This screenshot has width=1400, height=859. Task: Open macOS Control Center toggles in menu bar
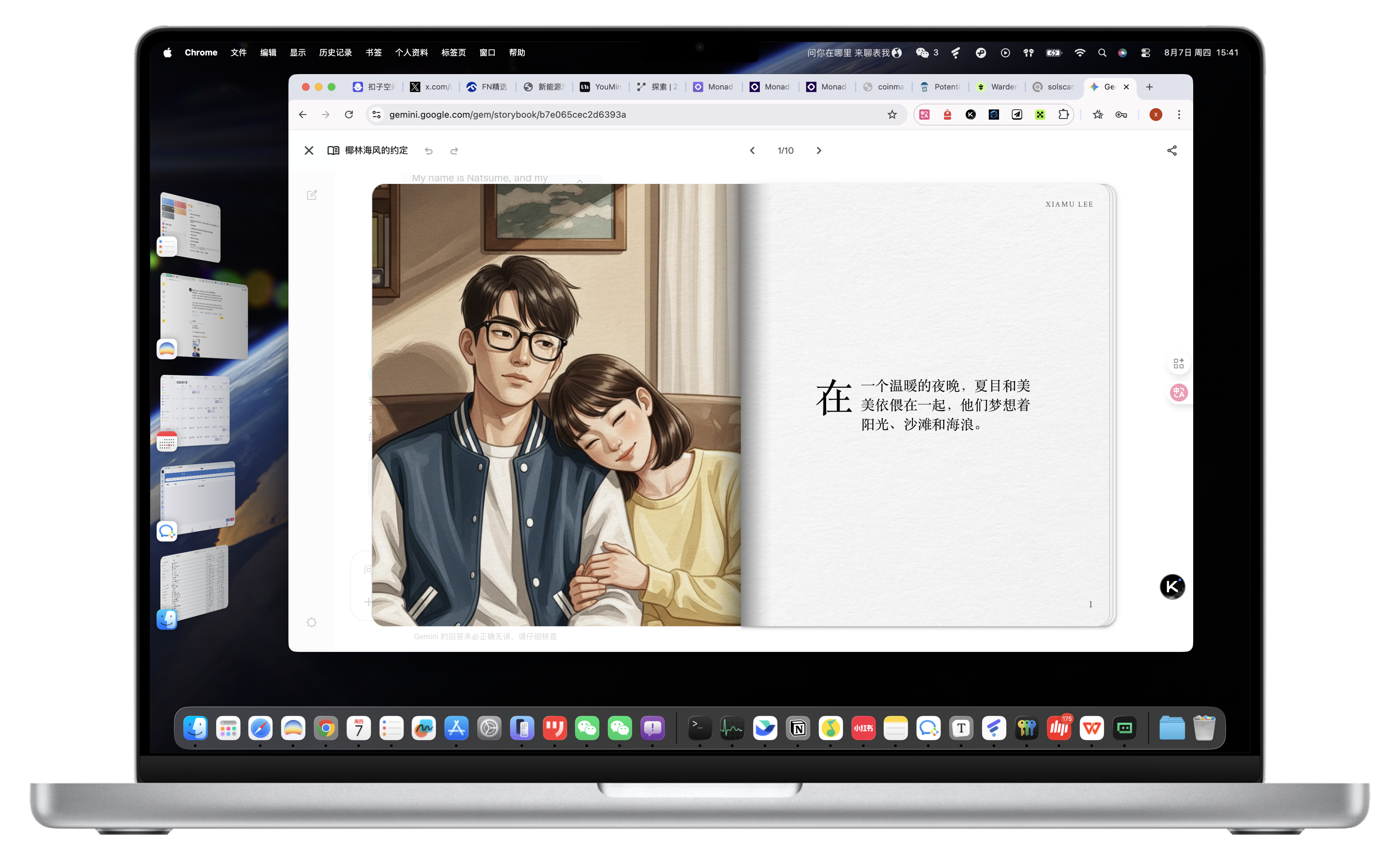pyautogui.click(x=1145, y=53)
